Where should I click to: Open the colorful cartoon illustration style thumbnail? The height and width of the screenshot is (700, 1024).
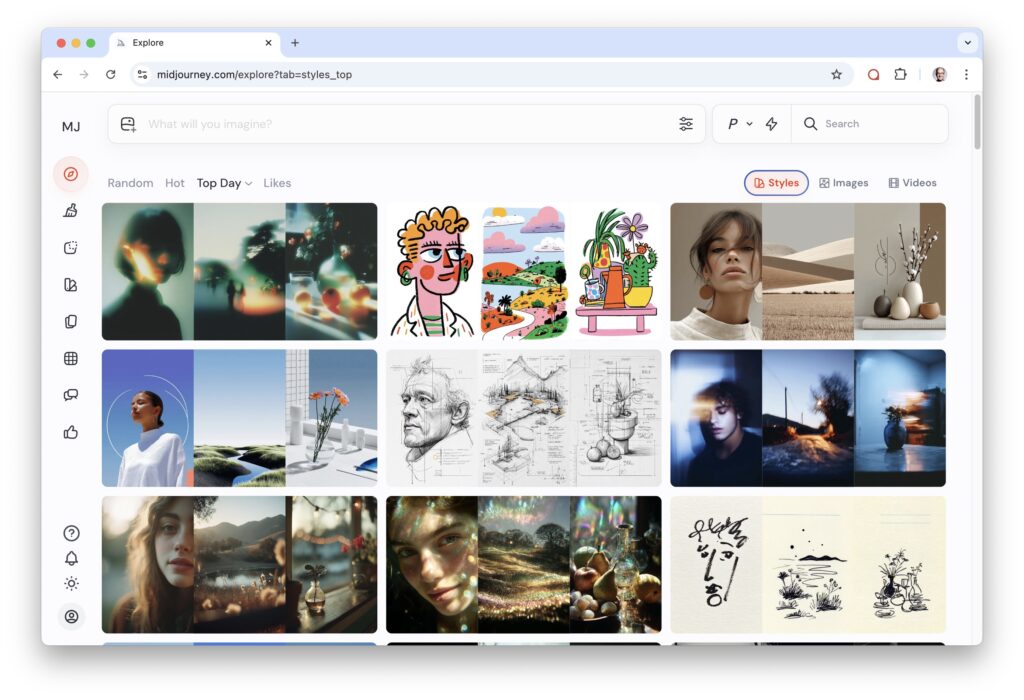pyautogui.click(x=523, y=271)
